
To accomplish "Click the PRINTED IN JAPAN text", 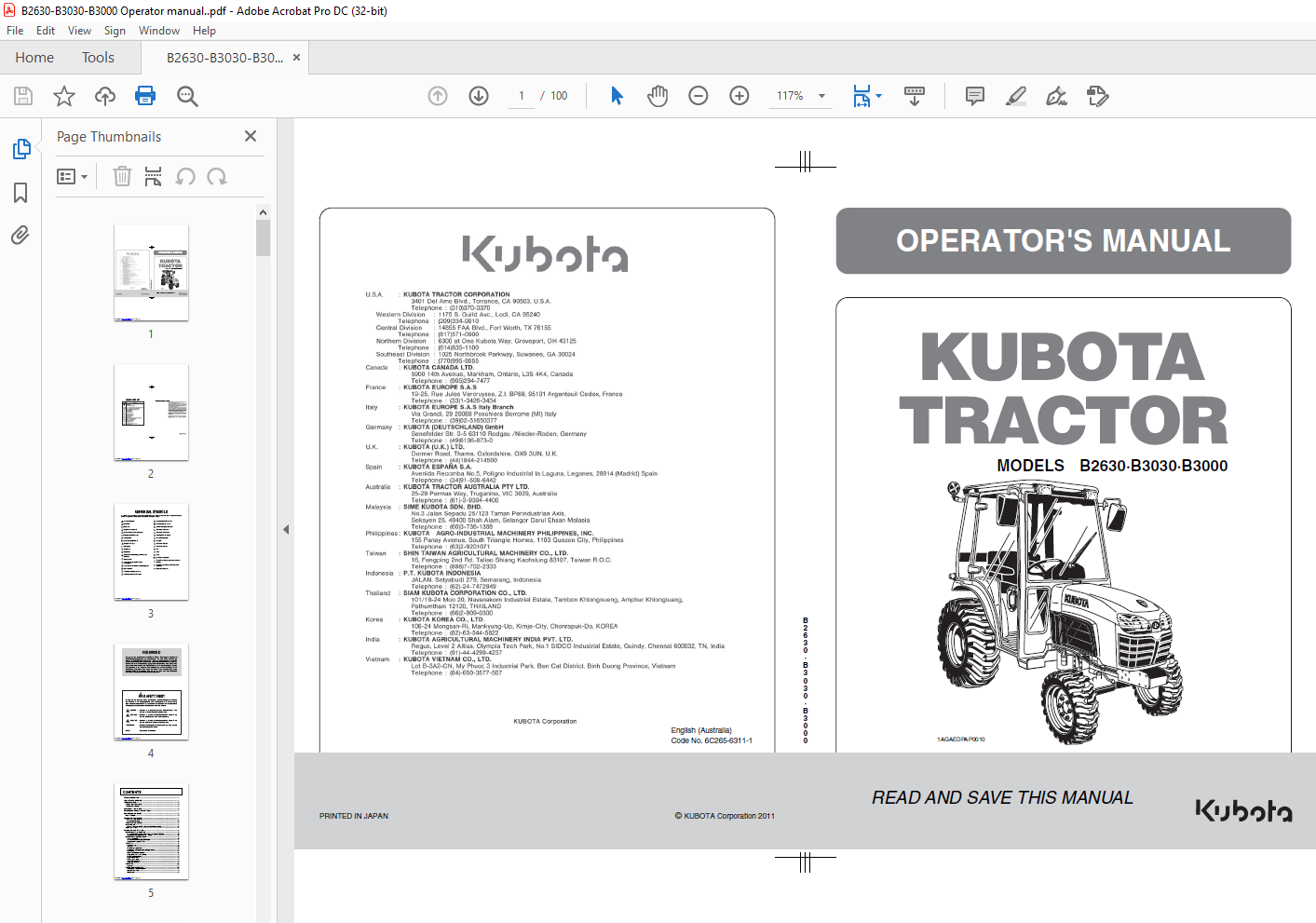I will pyautogui.click(x=354, y=816).
